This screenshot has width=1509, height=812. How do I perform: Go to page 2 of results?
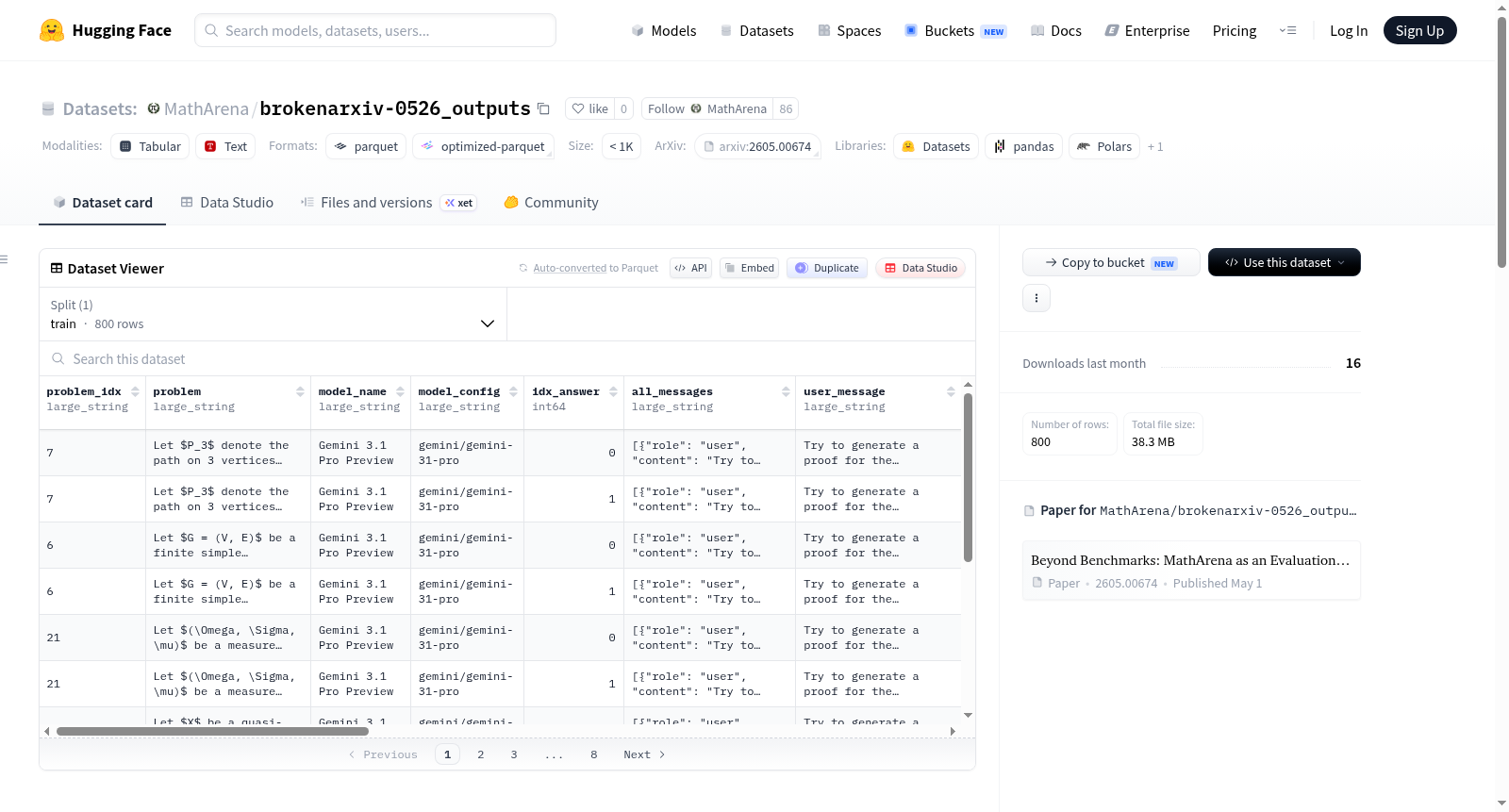481,754
